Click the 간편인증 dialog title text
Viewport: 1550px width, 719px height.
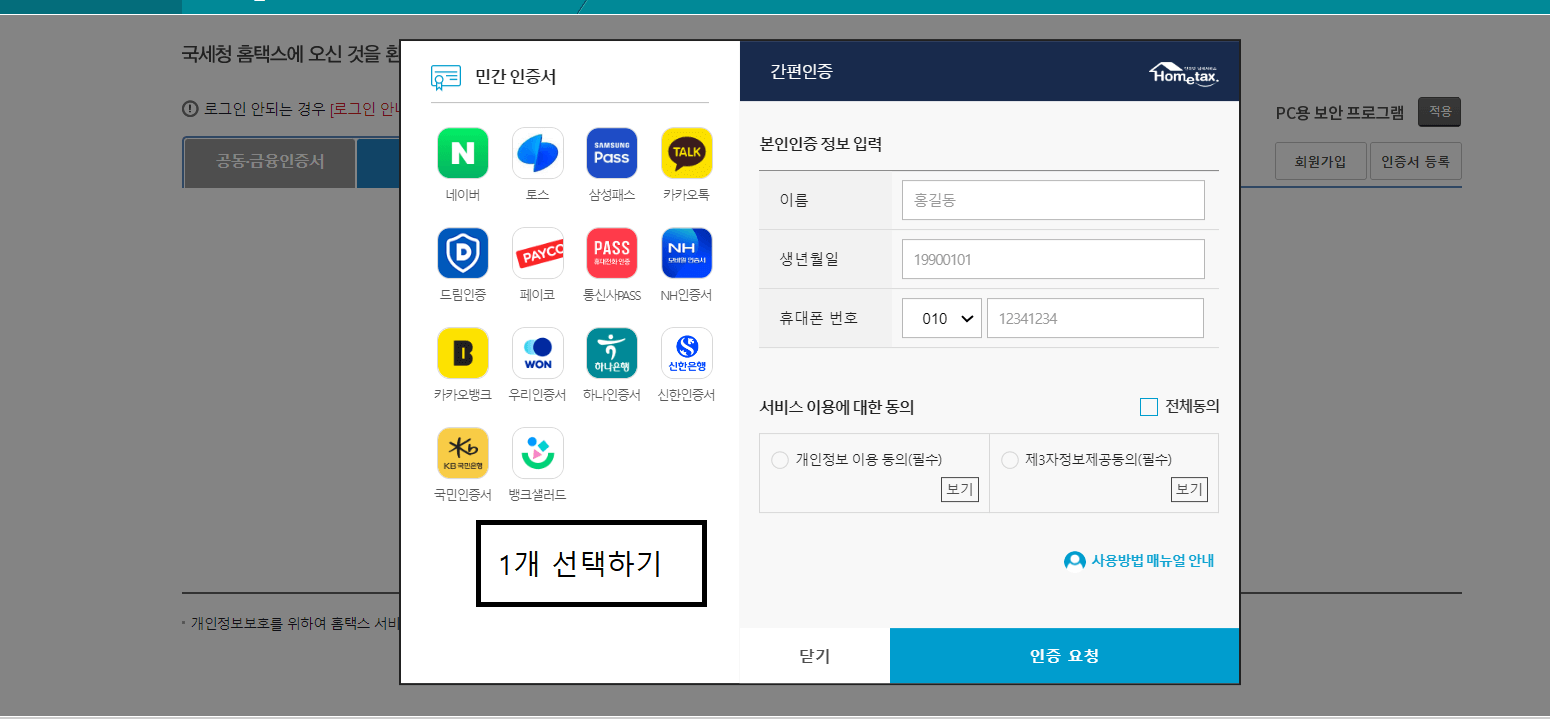click(801, 71)
